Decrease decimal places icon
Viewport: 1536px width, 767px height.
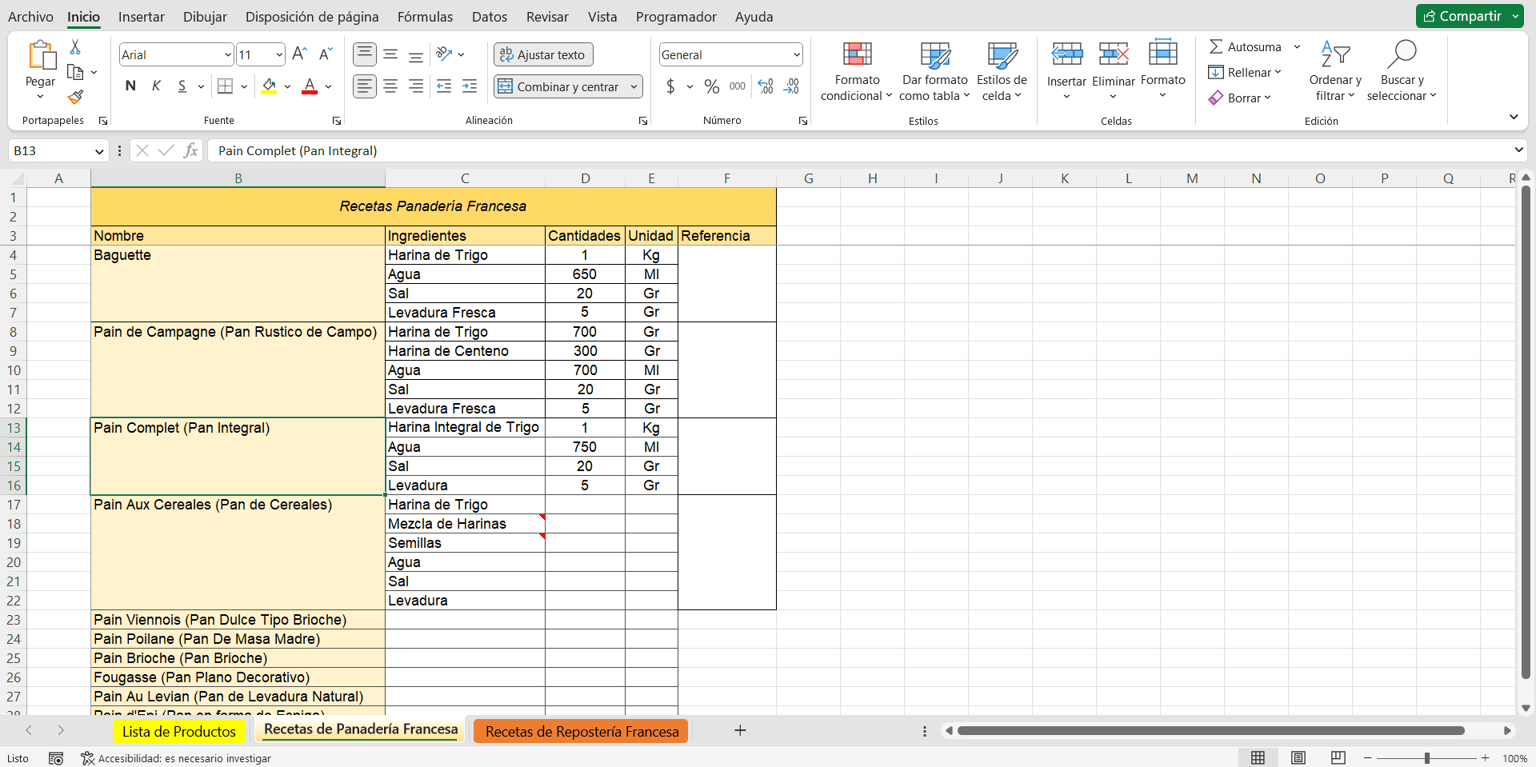click(791, 87)
